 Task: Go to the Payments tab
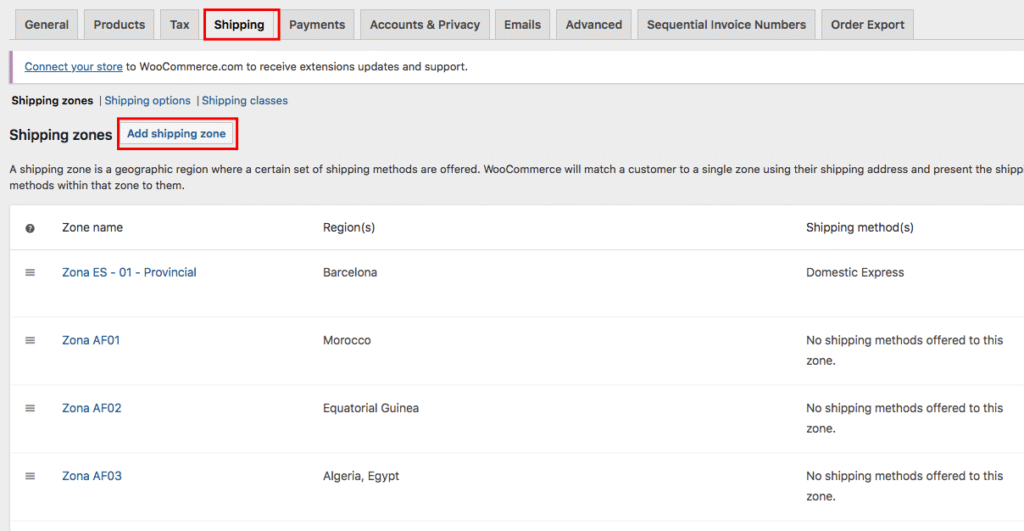click(x=317, y=25)
